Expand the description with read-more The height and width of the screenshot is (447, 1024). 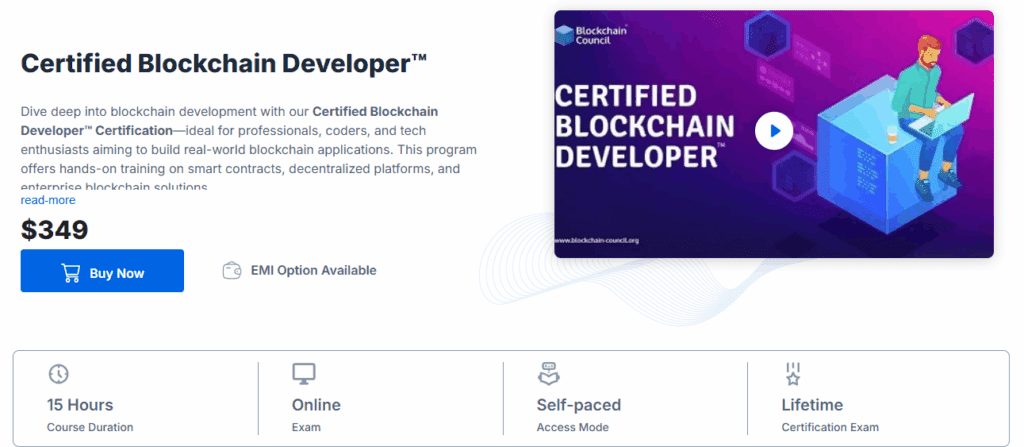click(x=48, y=200)
